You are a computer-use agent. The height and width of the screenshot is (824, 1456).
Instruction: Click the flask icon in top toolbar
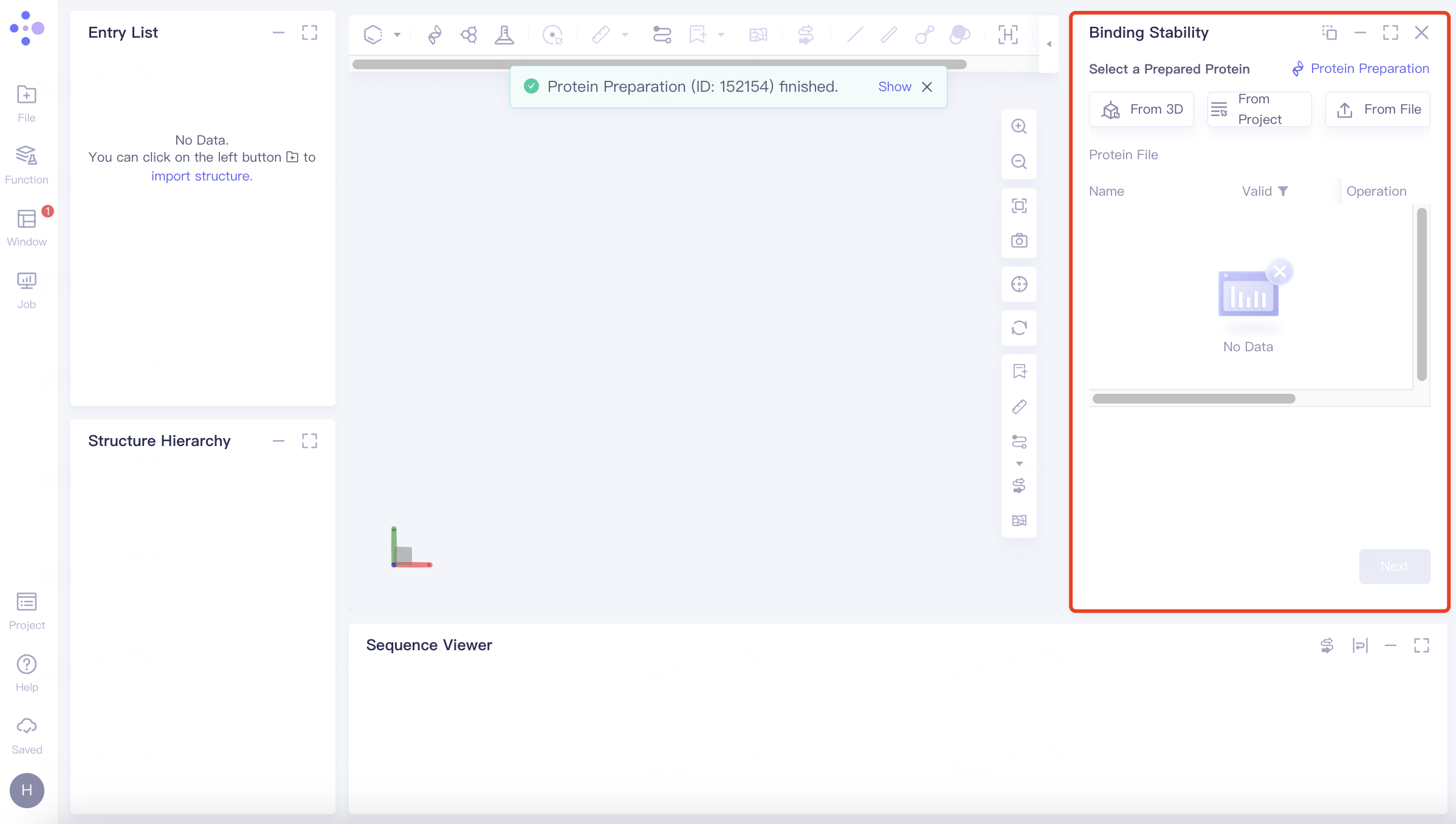[504, 35]
